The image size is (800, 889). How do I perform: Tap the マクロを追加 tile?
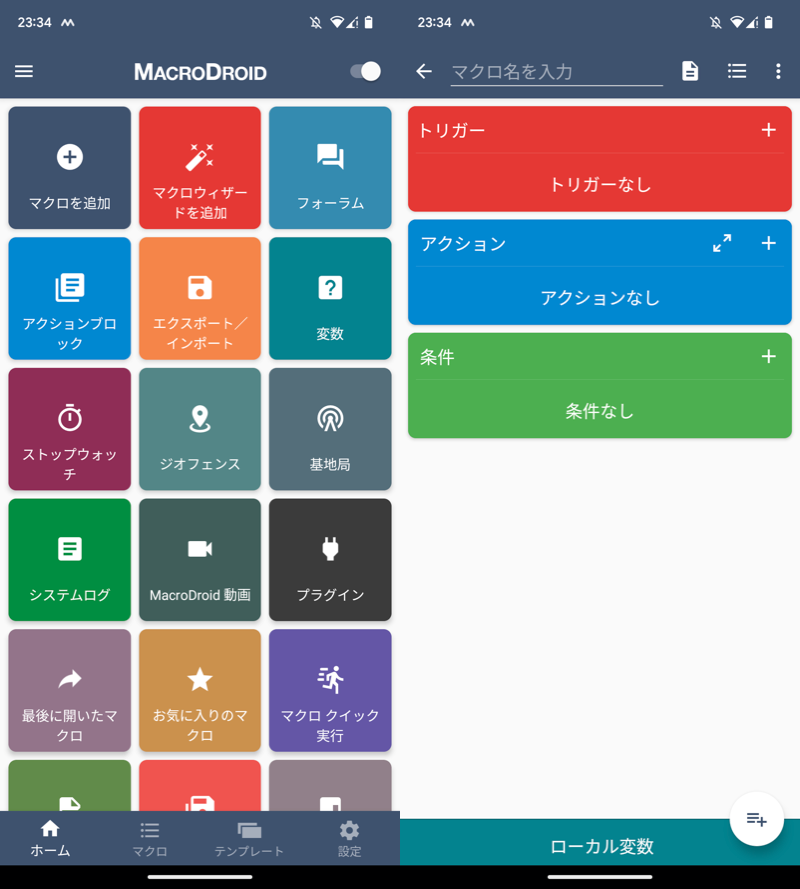click(70, 168)
